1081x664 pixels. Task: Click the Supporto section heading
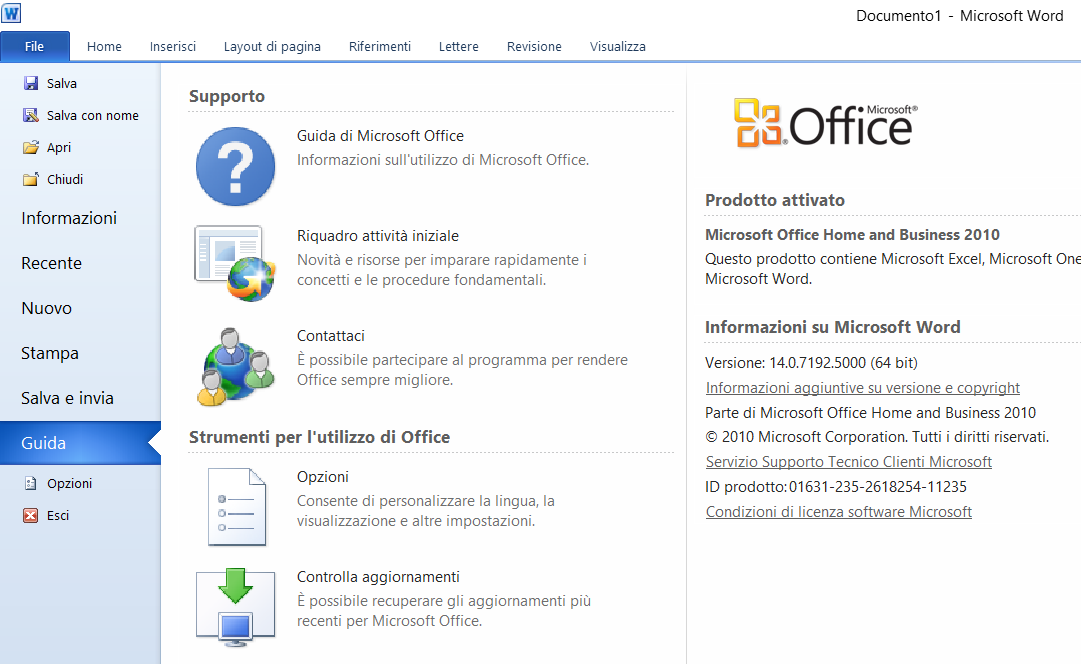coord(227,97)
